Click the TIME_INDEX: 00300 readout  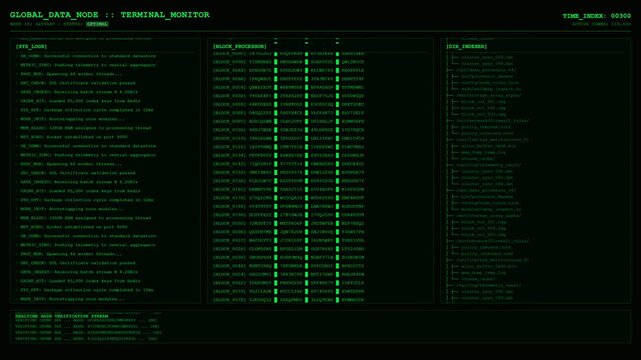pyautogui.click(x=596, y=16)
